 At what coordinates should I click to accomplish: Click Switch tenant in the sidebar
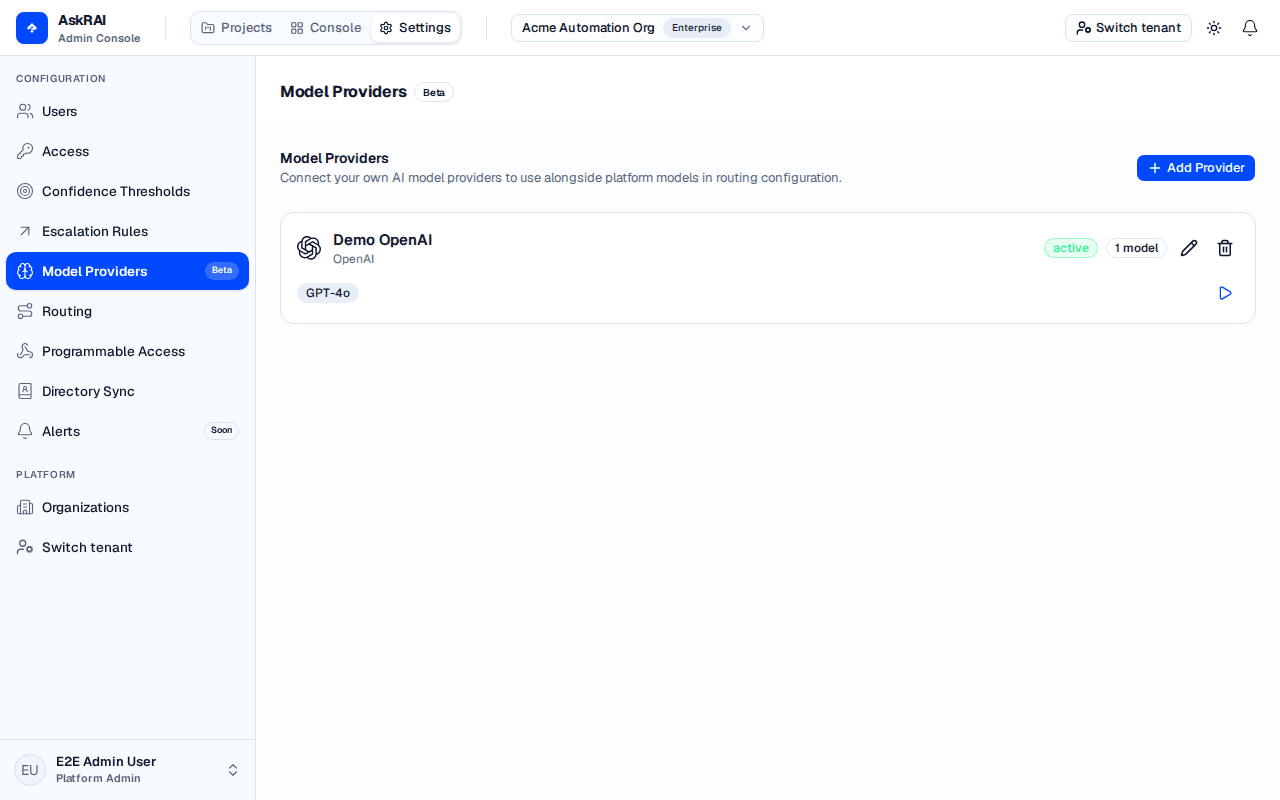click(x=127, y=547)
